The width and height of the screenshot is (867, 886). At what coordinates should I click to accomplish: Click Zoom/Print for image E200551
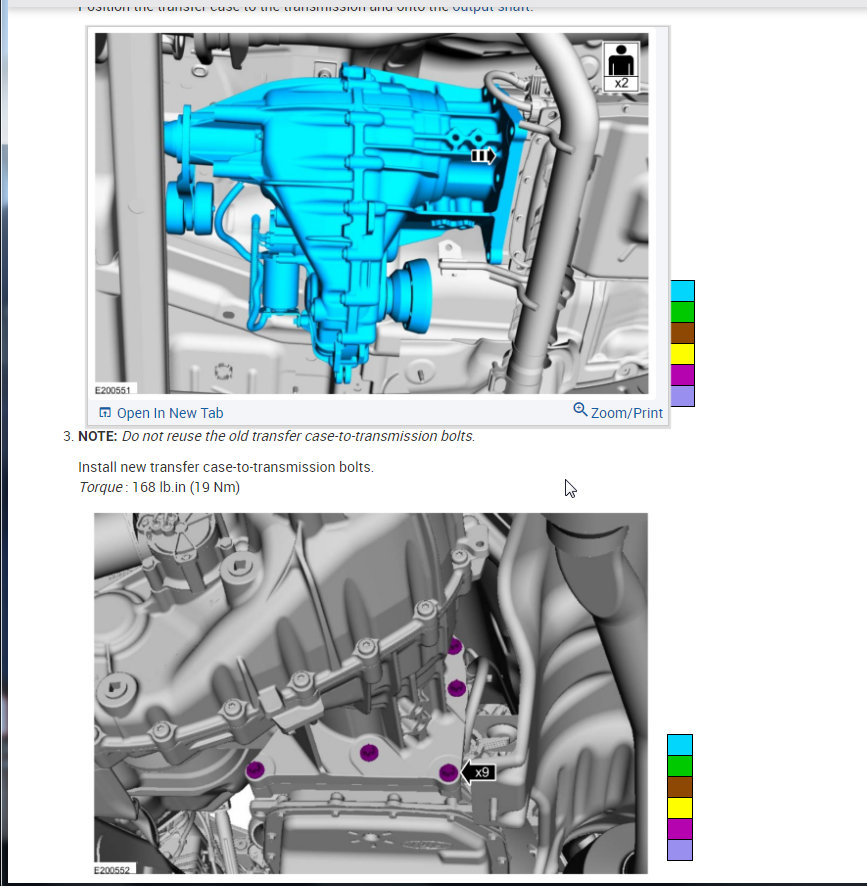coord(626,413)
